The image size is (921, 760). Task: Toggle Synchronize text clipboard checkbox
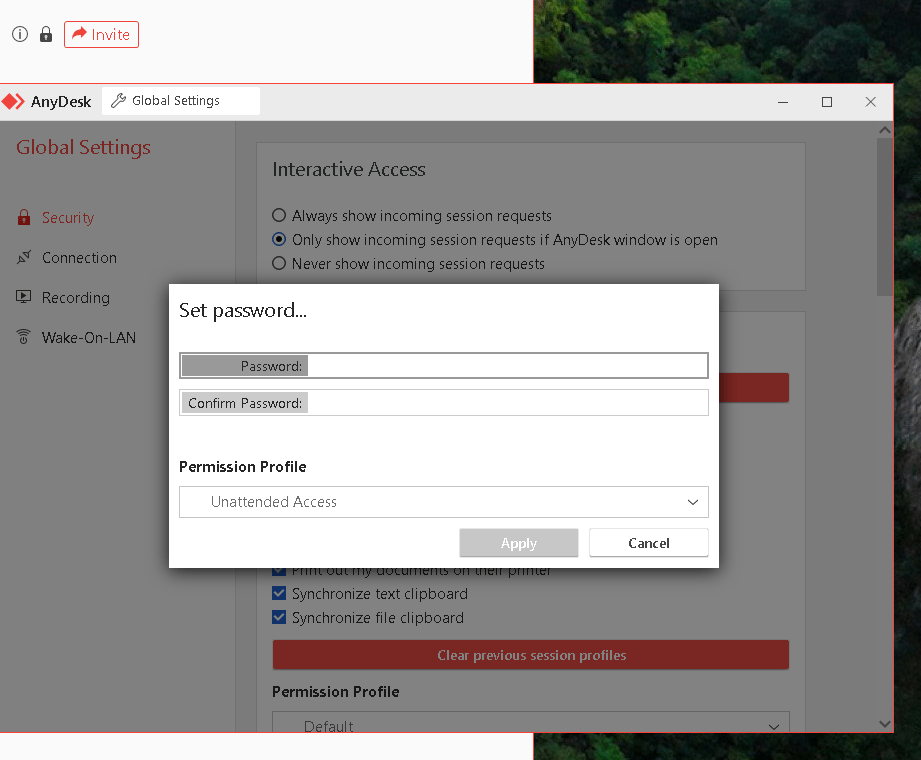click(x=279, y=594)
